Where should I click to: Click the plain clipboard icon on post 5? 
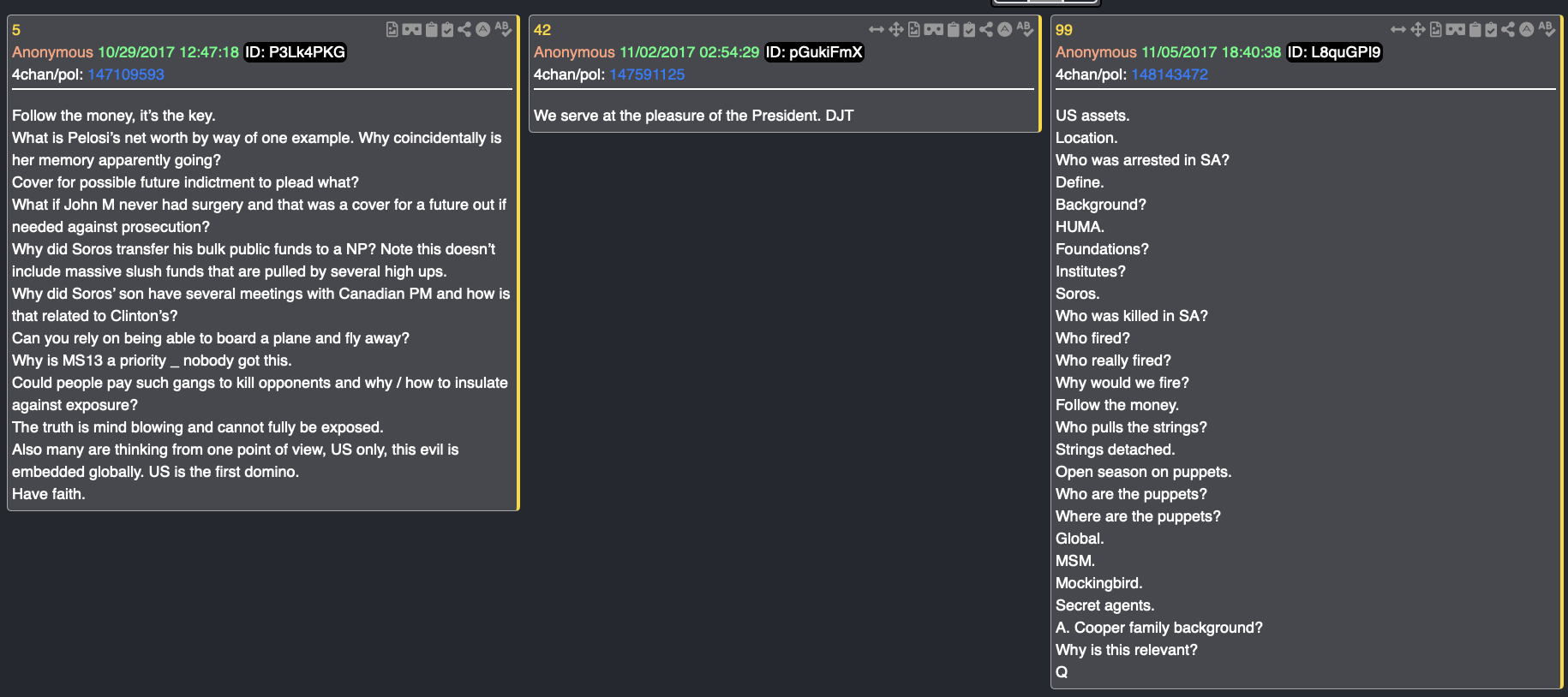(x=432, y=29)
